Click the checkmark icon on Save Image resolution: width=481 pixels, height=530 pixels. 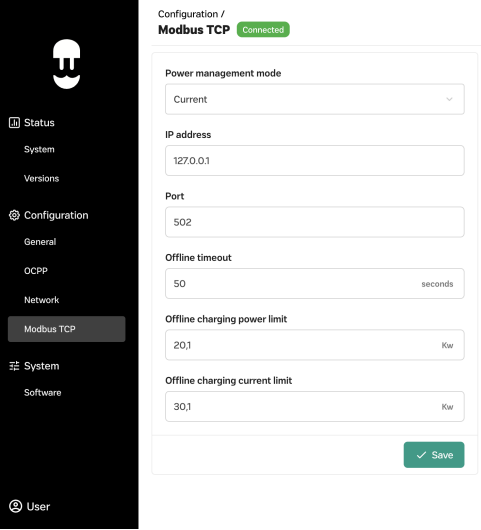coord(421,455)
